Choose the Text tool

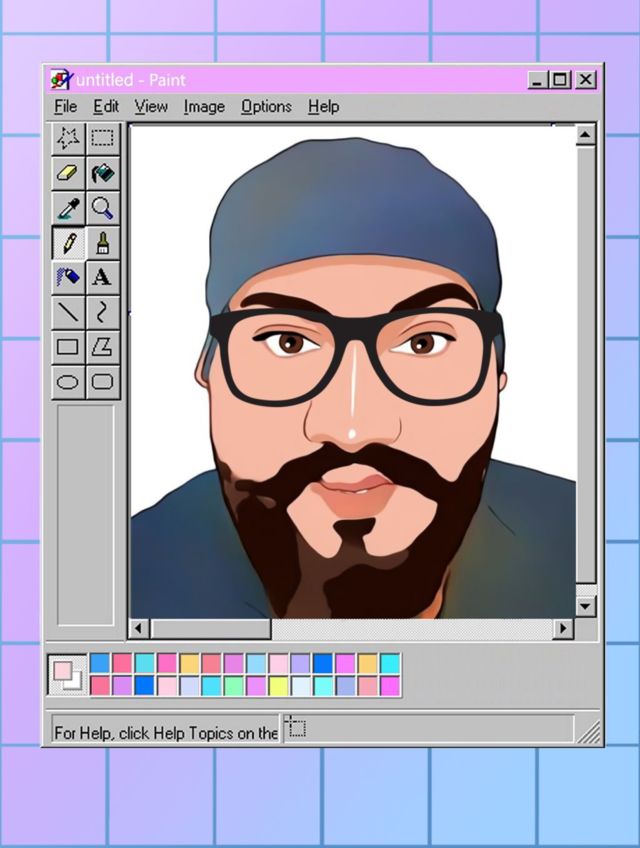[x=102, y=277]
